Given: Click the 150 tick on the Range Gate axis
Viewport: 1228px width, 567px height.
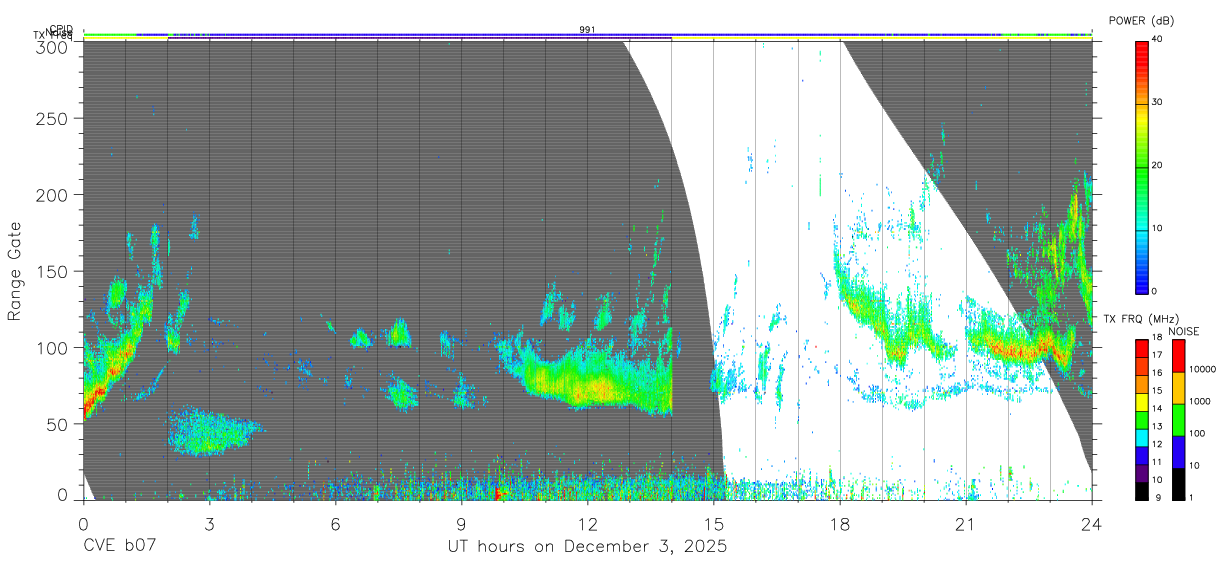Looking at the screenshot, I should pyautogui.click(x=54, y=271).
